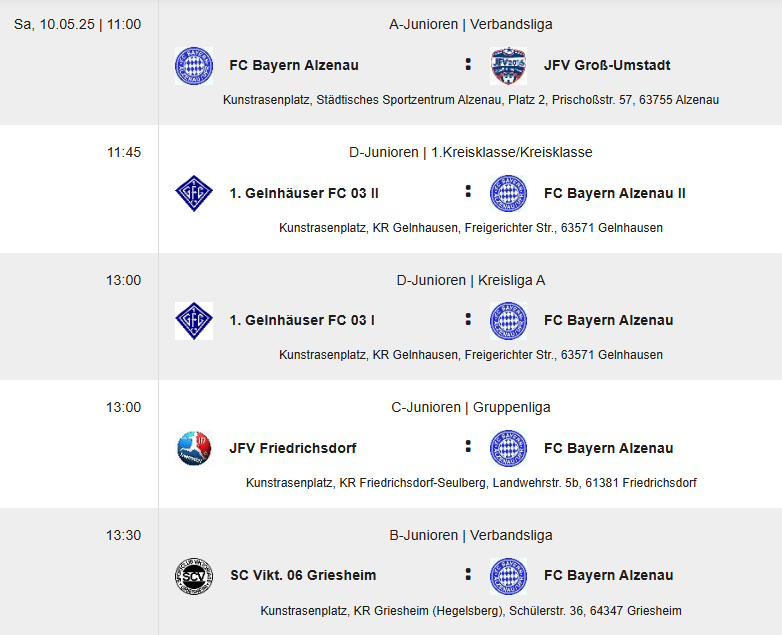Viewport: 782px width, 635px height.
Task: Click the 1. Gelnhäuser FC 03 II diamond logo
Action: (194, 194)
